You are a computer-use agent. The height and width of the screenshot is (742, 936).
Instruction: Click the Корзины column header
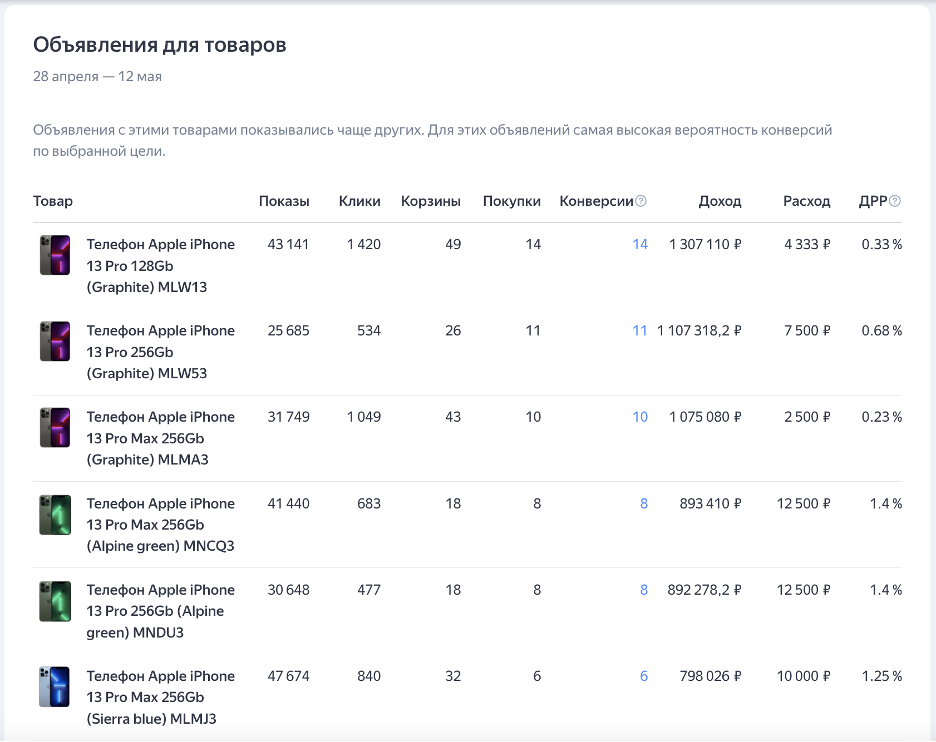click(431, 201)
